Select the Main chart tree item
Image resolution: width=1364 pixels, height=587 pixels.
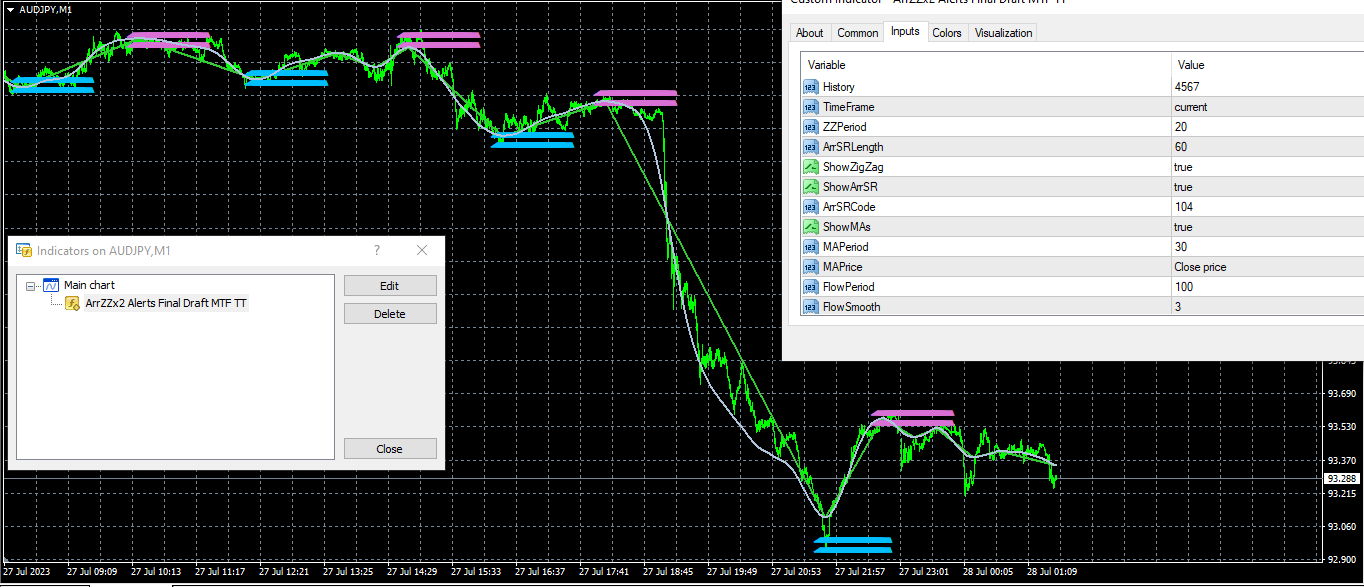89,286
